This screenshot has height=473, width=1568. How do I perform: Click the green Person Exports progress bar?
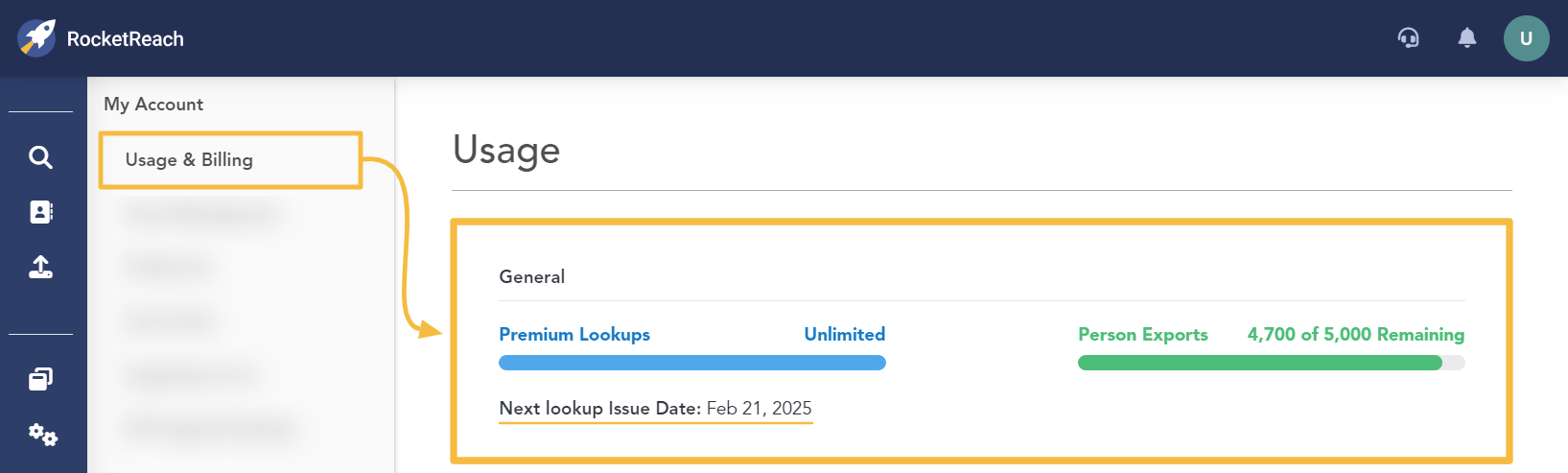(x=1272, y=363)
